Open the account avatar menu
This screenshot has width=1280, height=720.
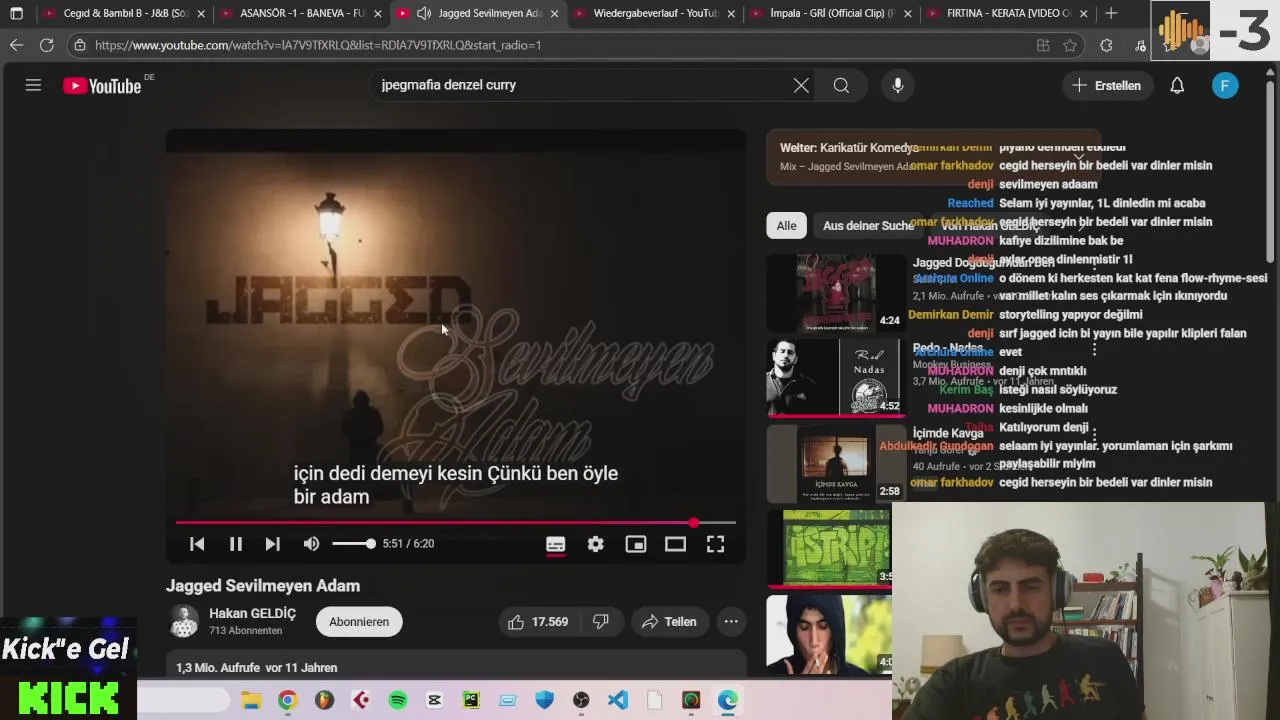click(x=1225, y=85)
